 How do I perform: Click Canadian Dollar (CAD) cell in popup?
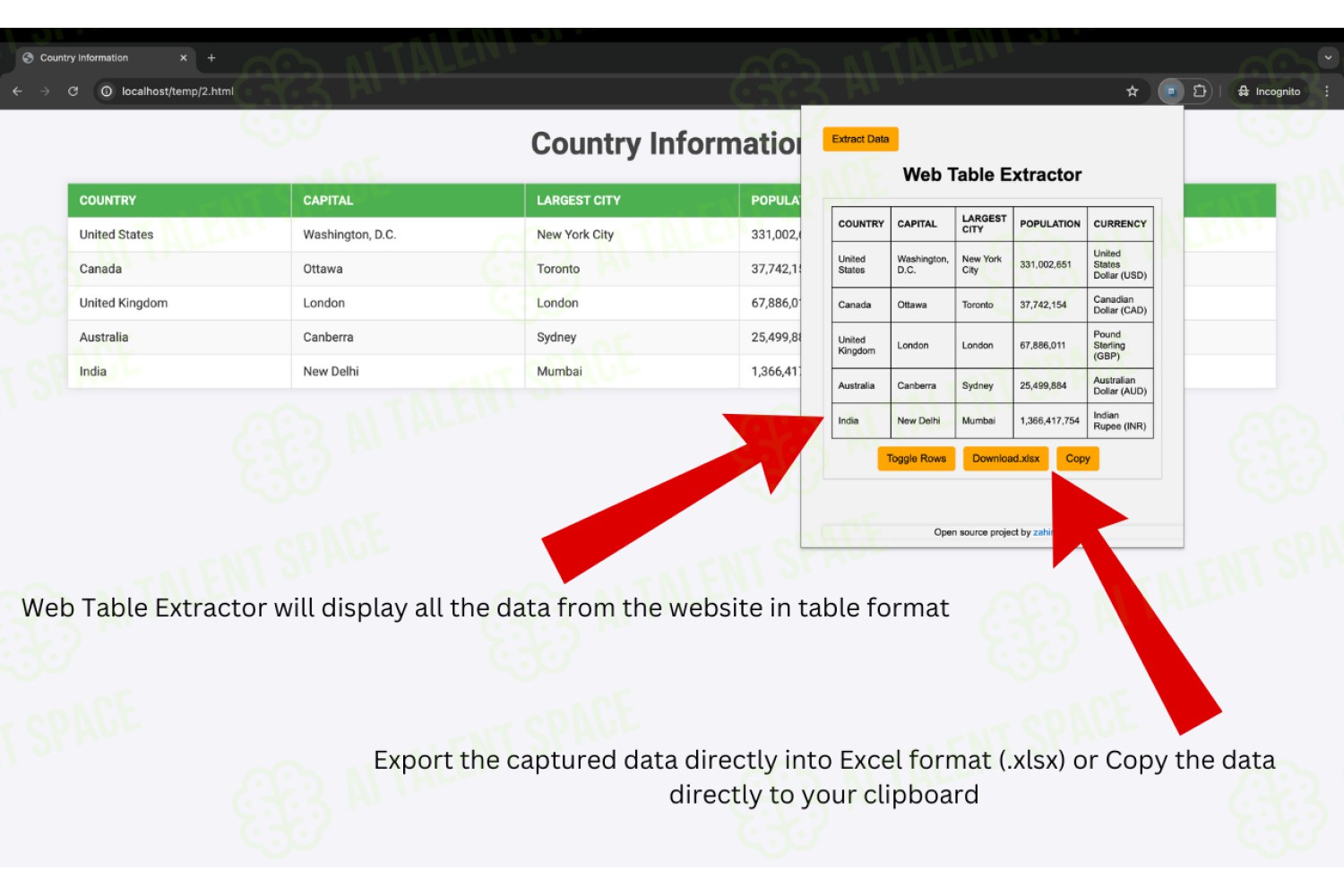1120,305
